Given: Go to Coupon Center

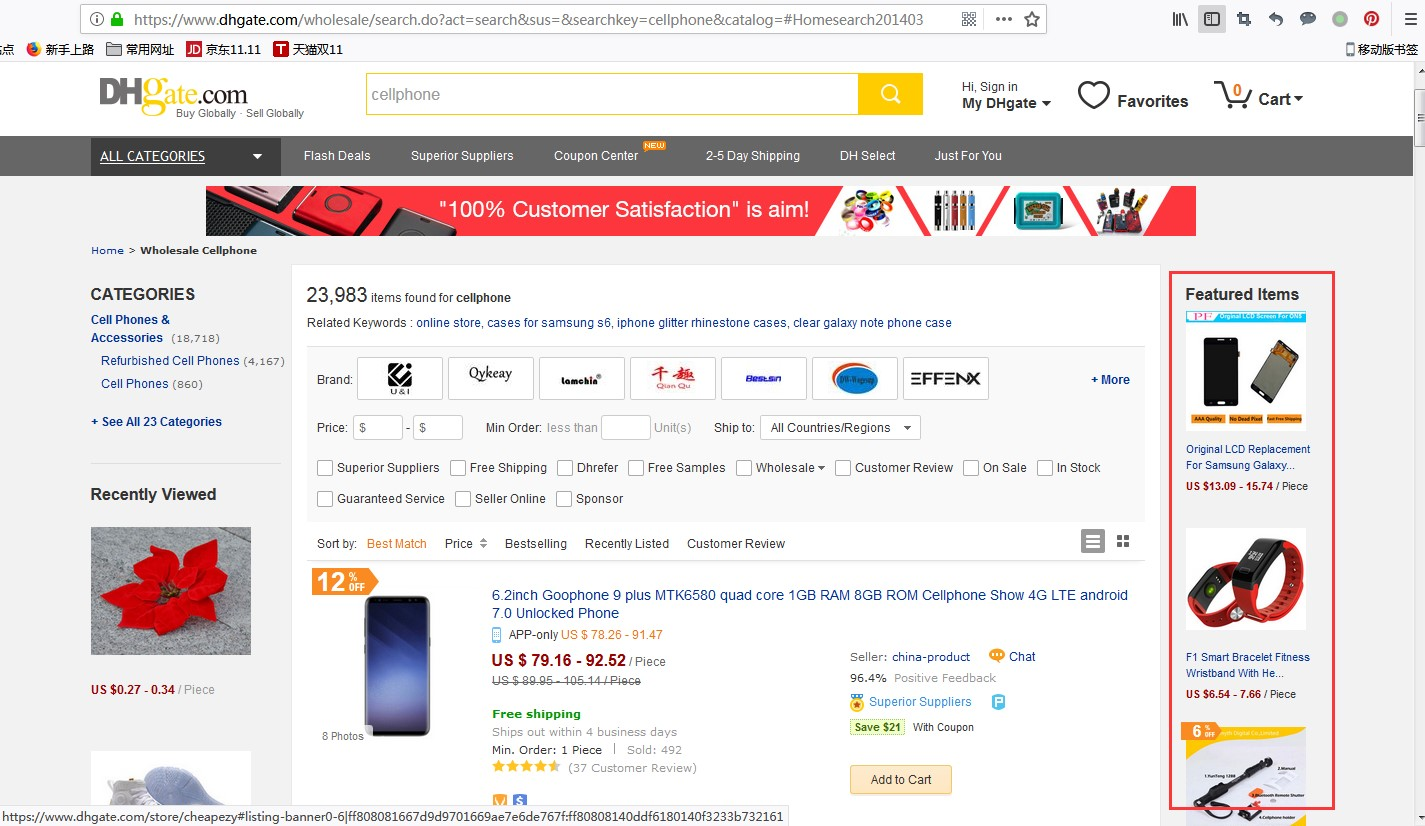Looking at the screenshot, I should point(596,156).
